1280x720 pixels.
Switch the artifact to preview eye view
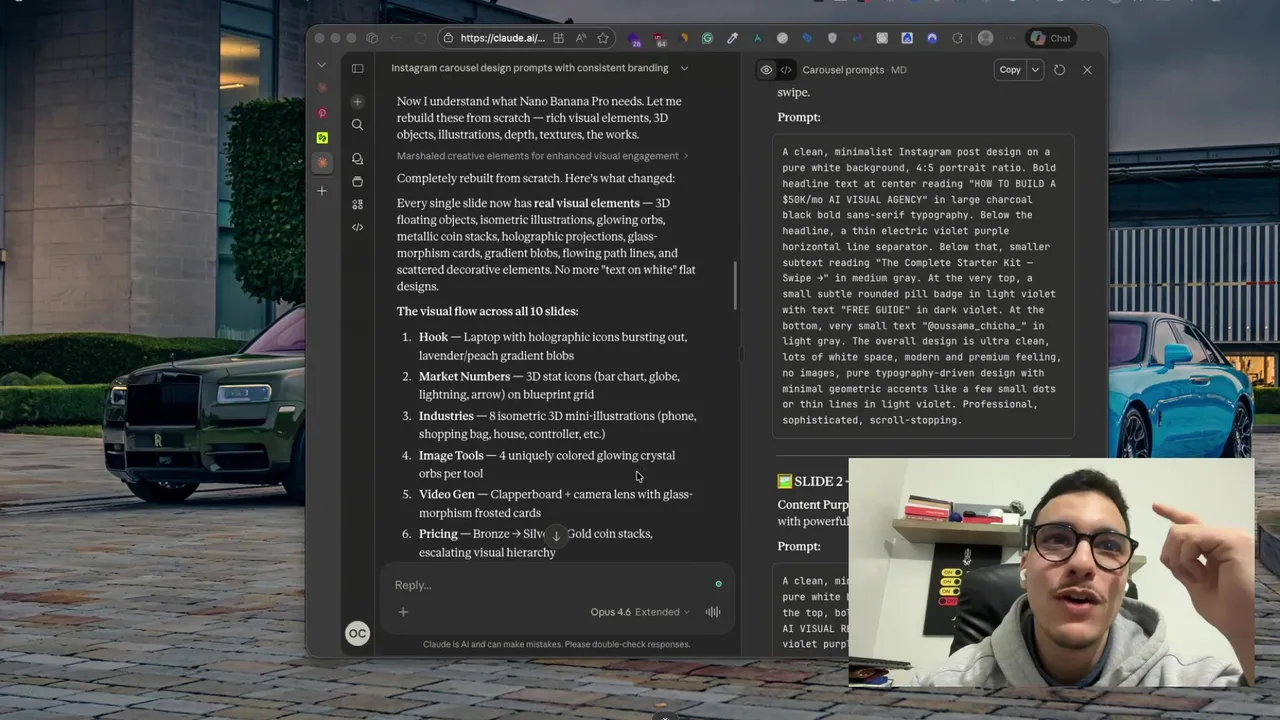pyautogui.click(x=766, y=70)
